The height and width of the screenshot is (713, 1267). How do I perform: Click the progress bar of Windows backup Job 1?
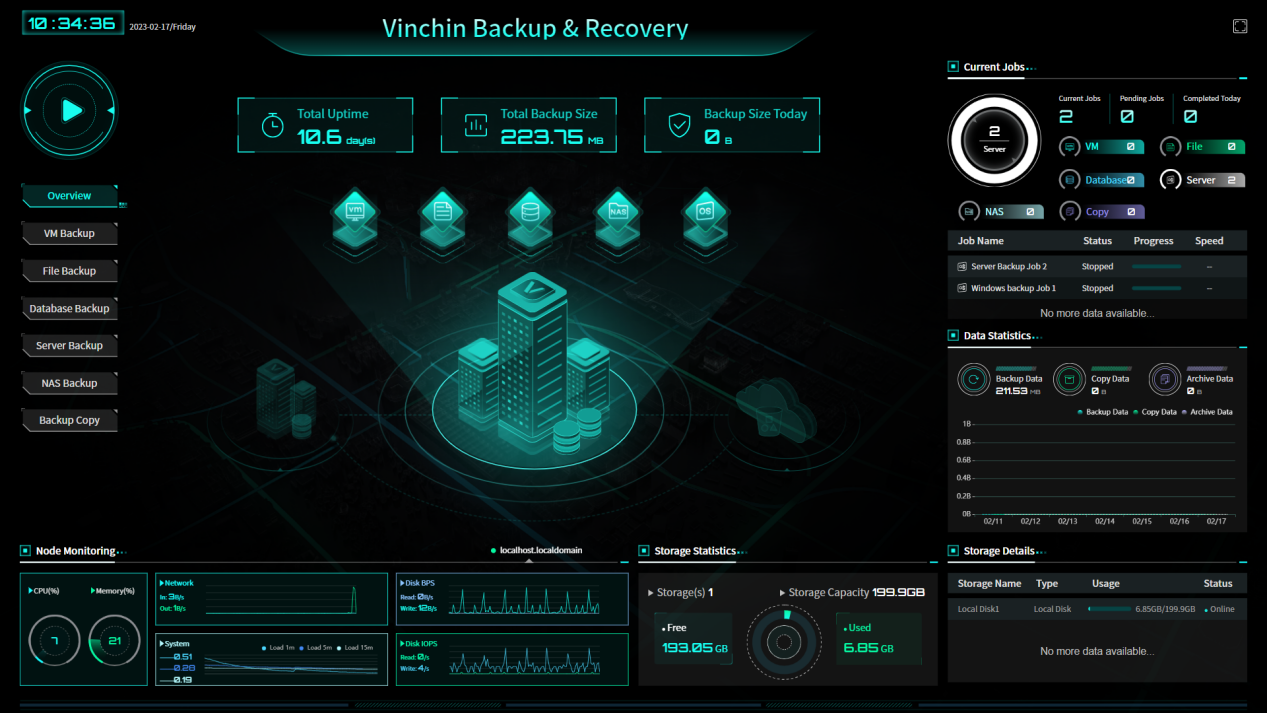[x=1159, y=288]
